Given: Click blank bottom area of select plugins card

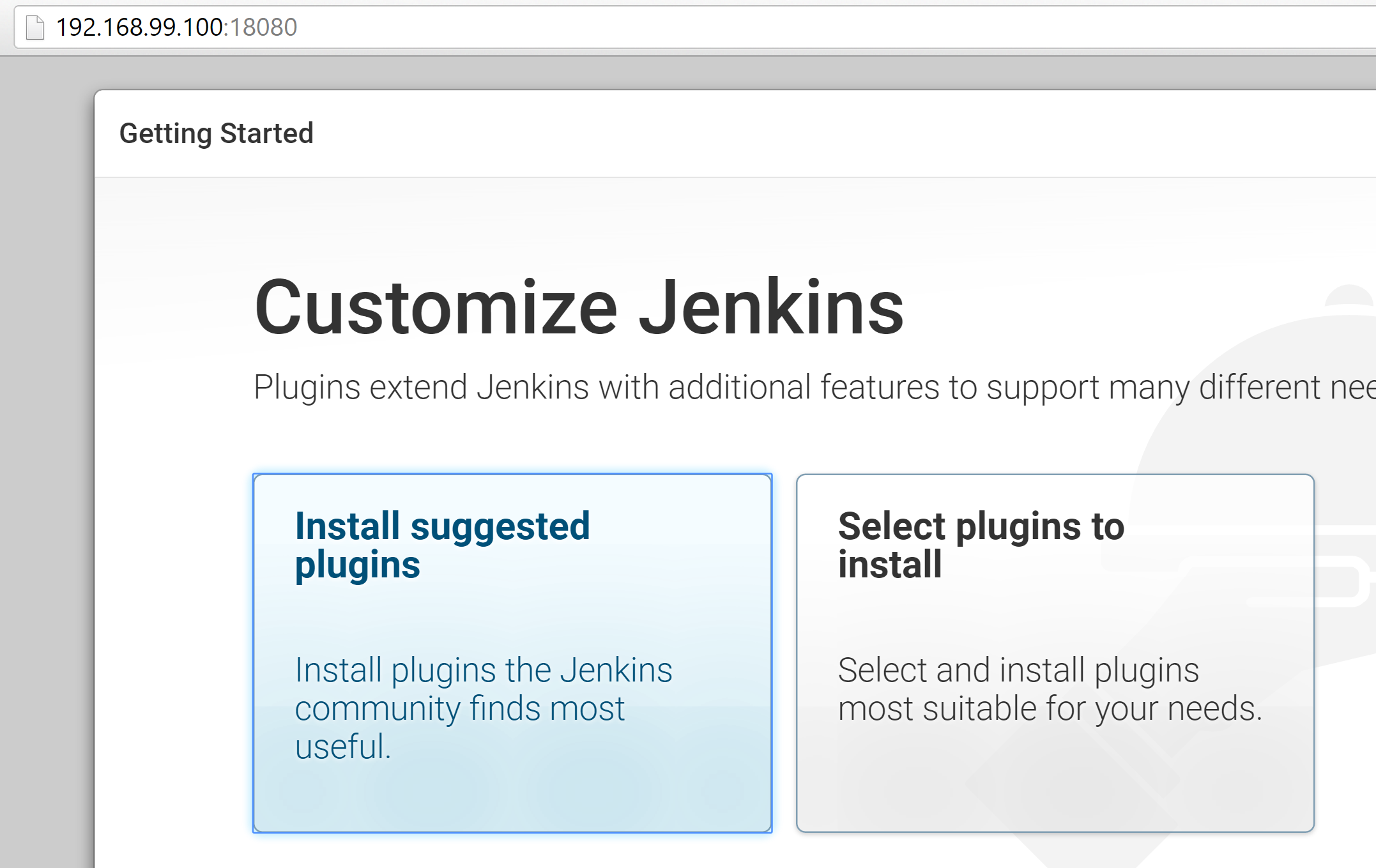Looking at the screenshot, I should point(1055,792).
